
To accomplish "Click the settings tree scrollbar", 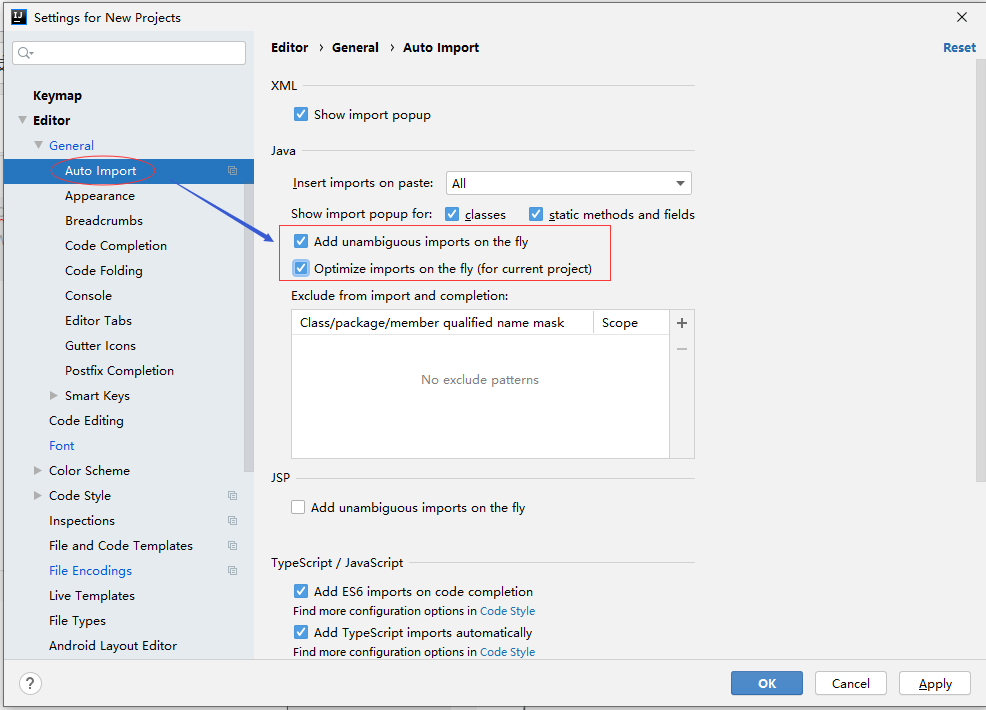I will click(x=249, y=327).
